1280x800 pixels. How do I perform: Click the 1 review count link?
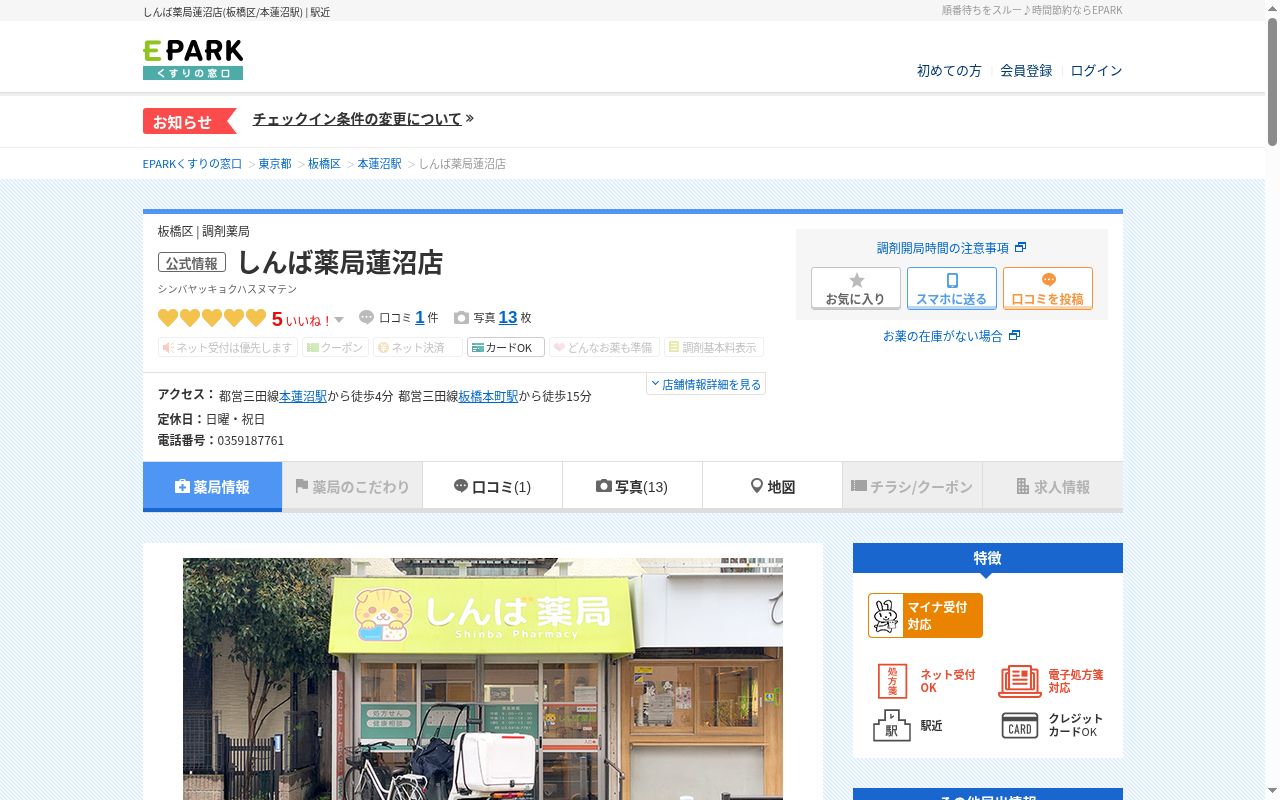(x=420, y=317)
